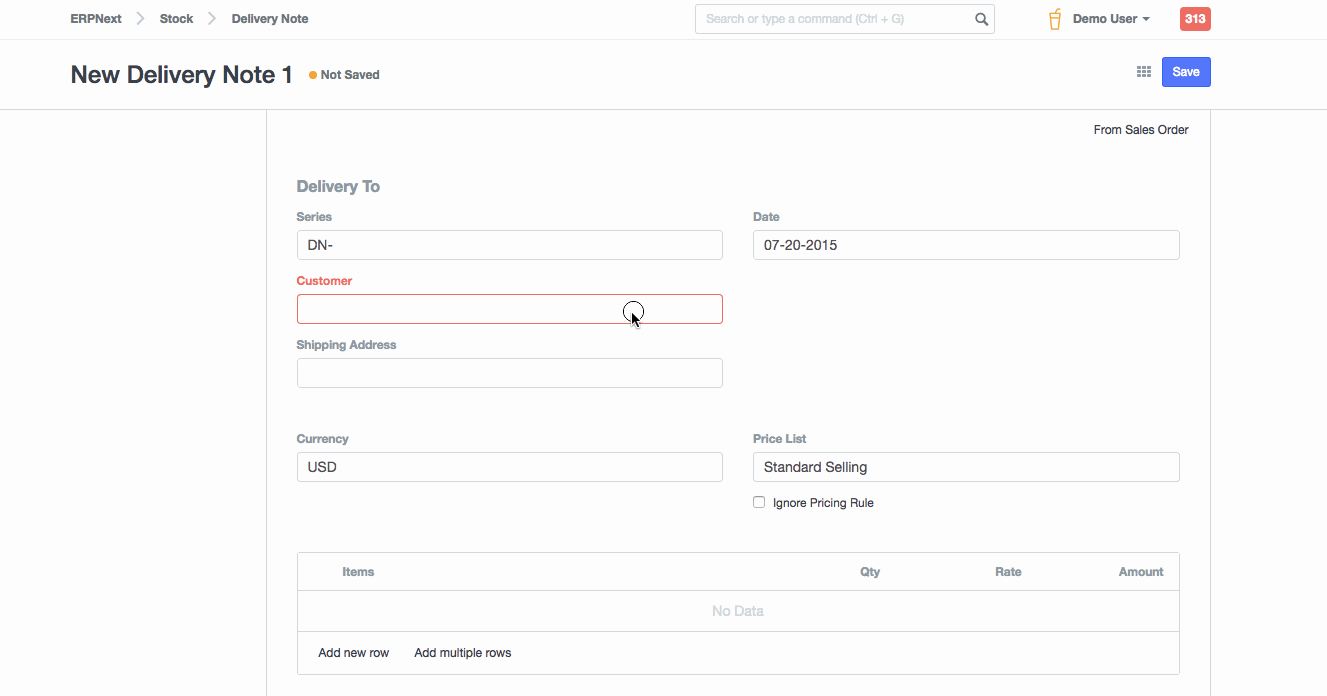Open the grid view icon beside Save
Viewport: 1327px width, 696px height.
pyautogui.click(x=1144, y=72)
